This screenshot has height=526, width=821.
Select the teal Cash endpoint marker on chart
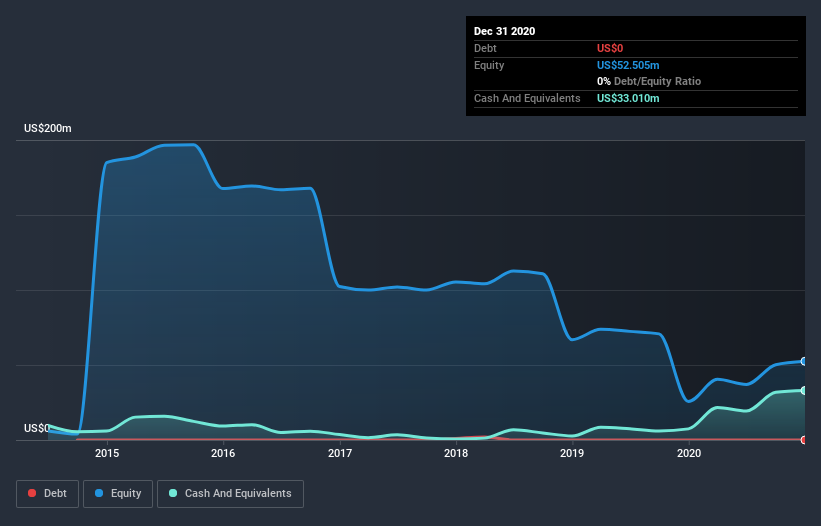tap(804, 390)
